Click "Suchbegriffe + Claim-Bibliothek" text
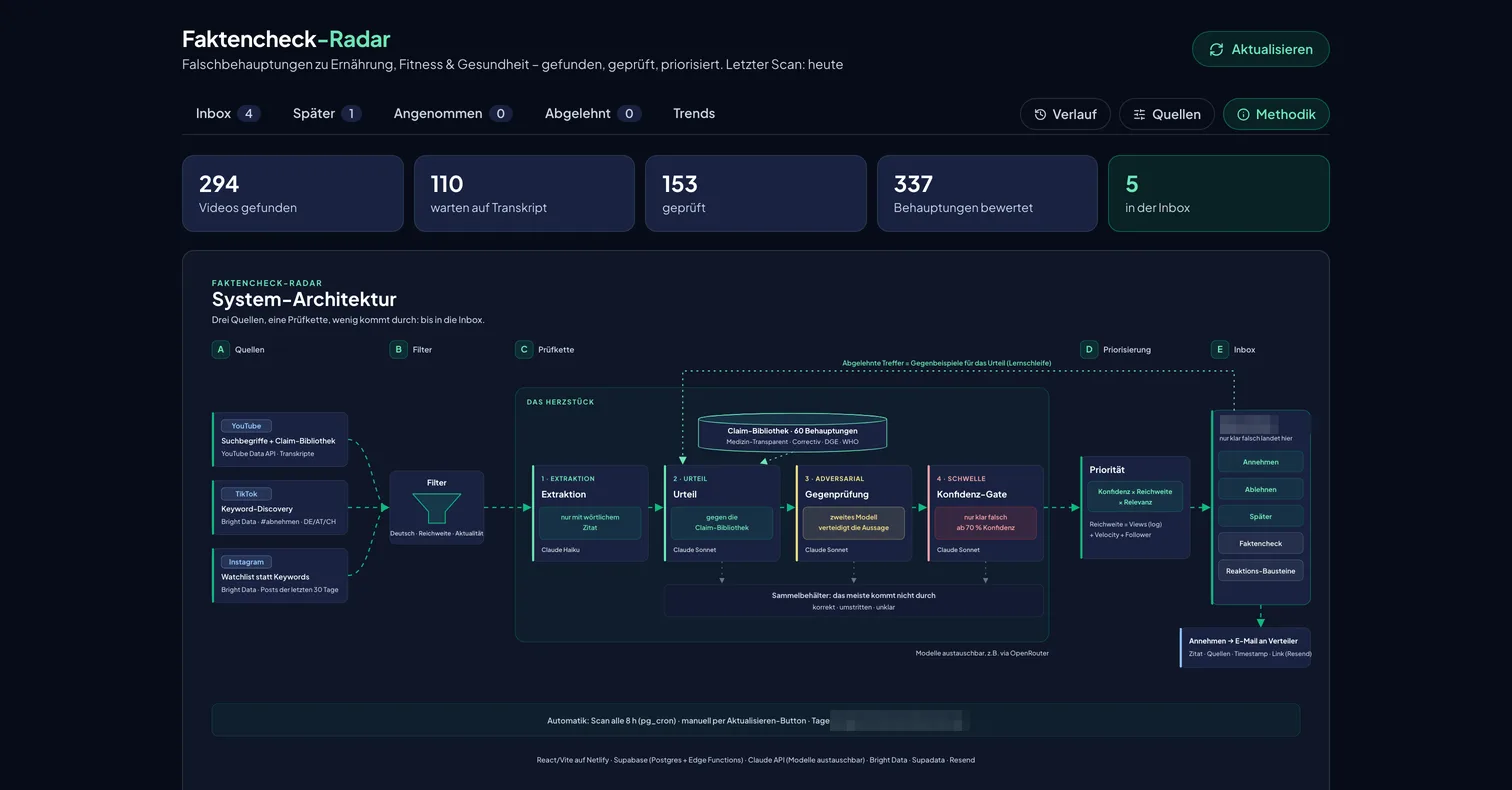Screen dimensions: 1512x790 tap(278, 441)
